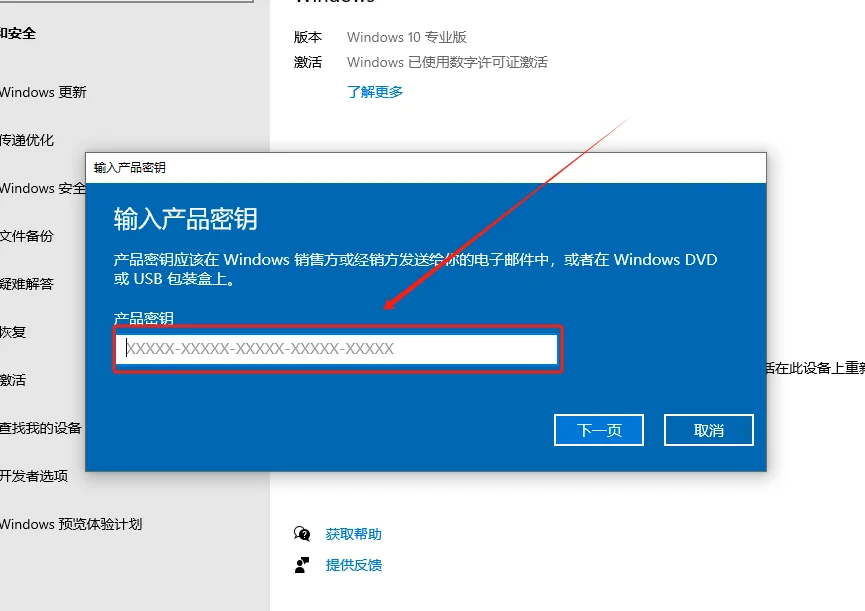Open Windows 安全 settings page
The image size is (865, 611).
(x=40, y=188)
